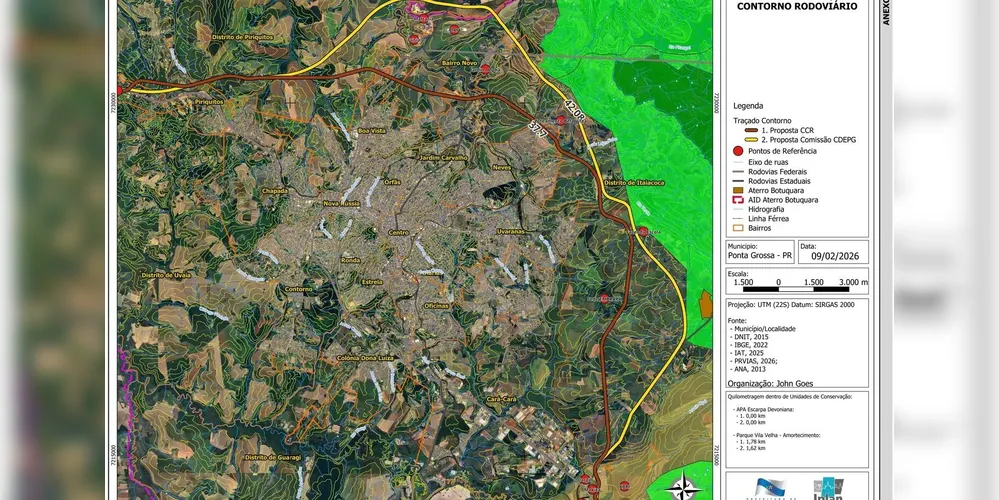
Task: Click the Organização: John Goes line
Action: point(770,383)
